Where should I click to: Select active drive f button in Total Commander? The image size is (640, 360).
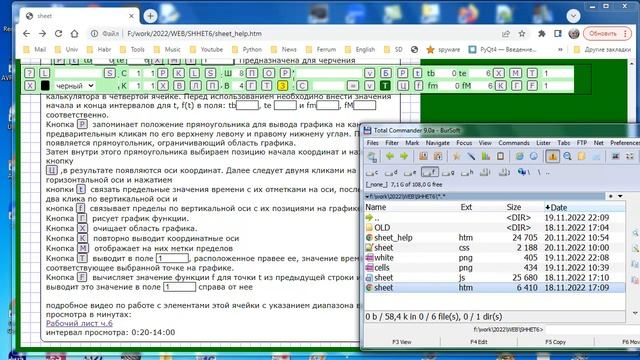[x=429, y=173]
